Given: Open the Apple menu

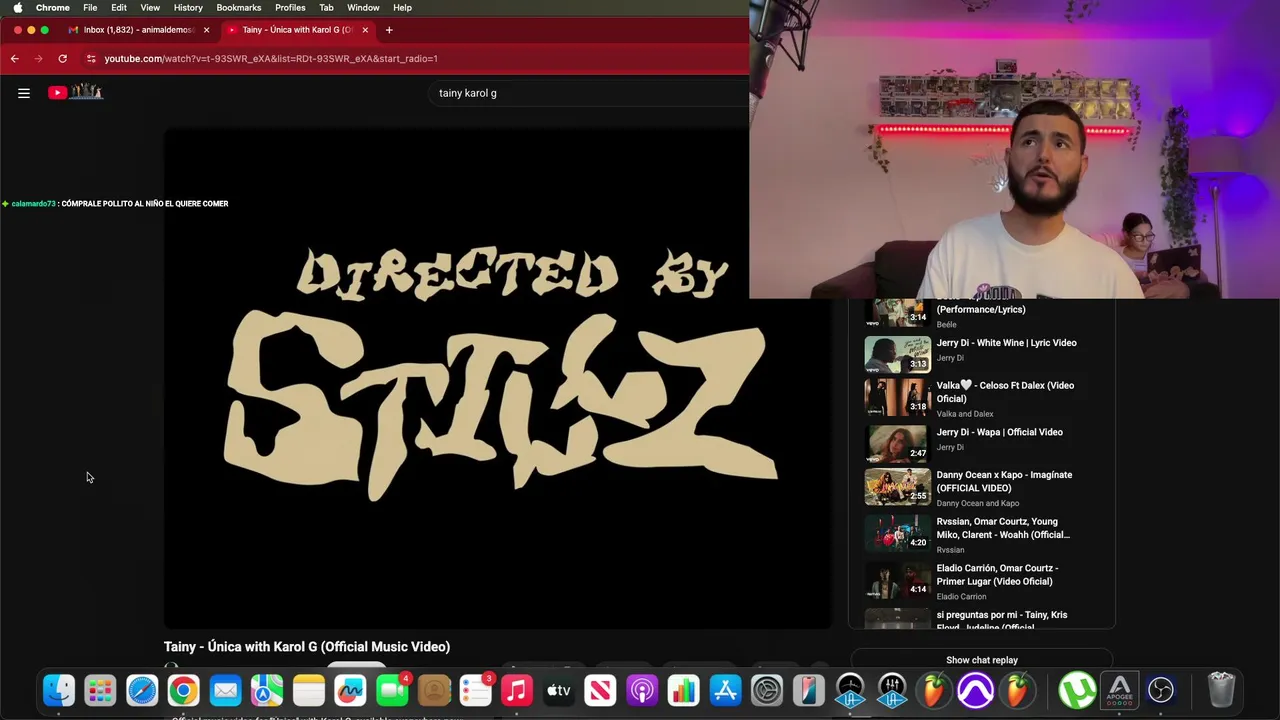Looking at the screenshot, I should click(17, 7).
